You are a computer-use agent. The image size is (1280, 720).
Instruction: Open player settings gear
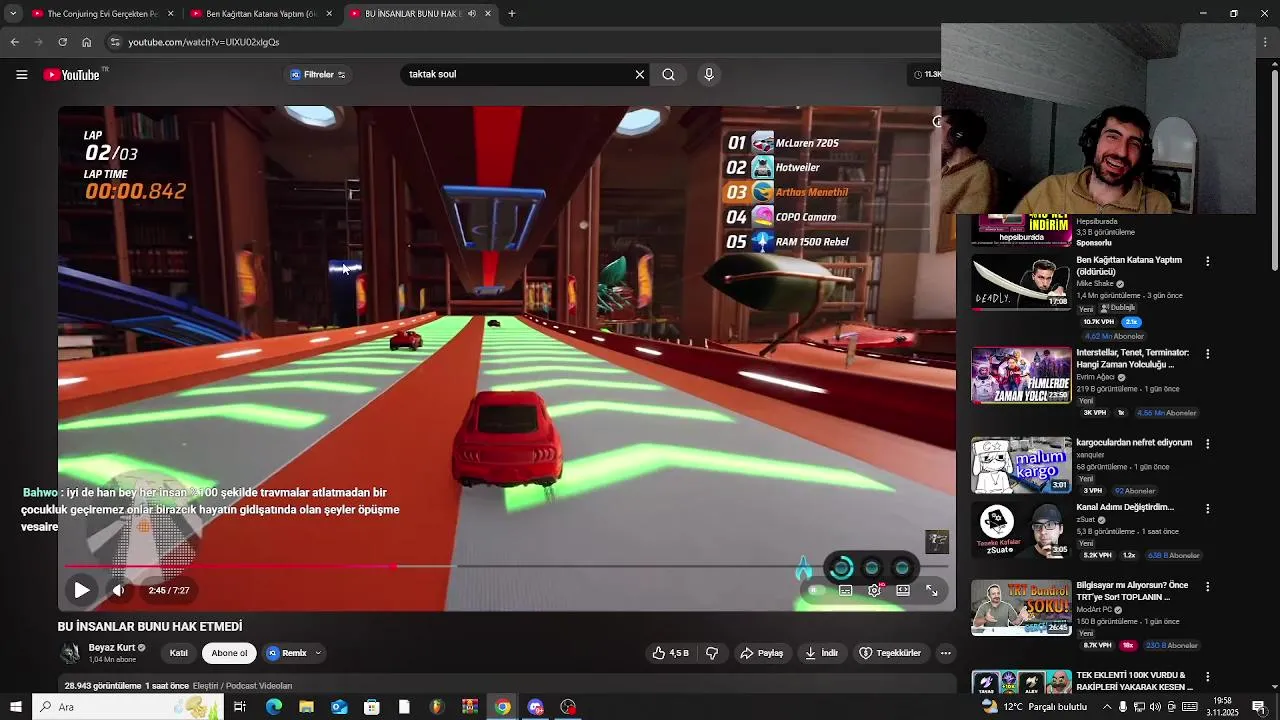click(874, 590)
